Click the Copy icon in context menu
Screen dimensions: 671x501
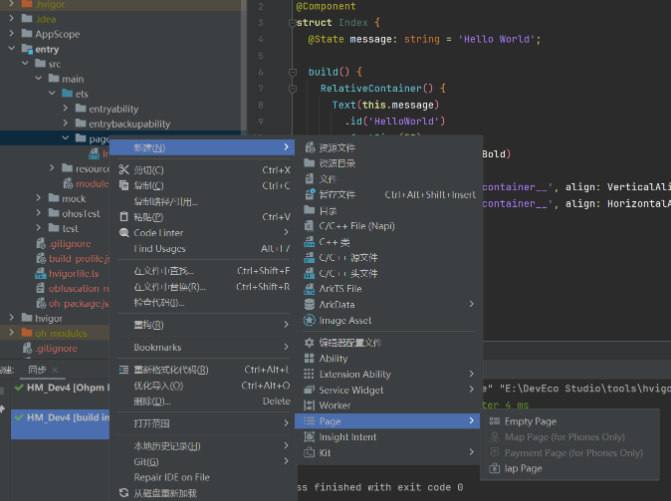(x=124, y=185)
